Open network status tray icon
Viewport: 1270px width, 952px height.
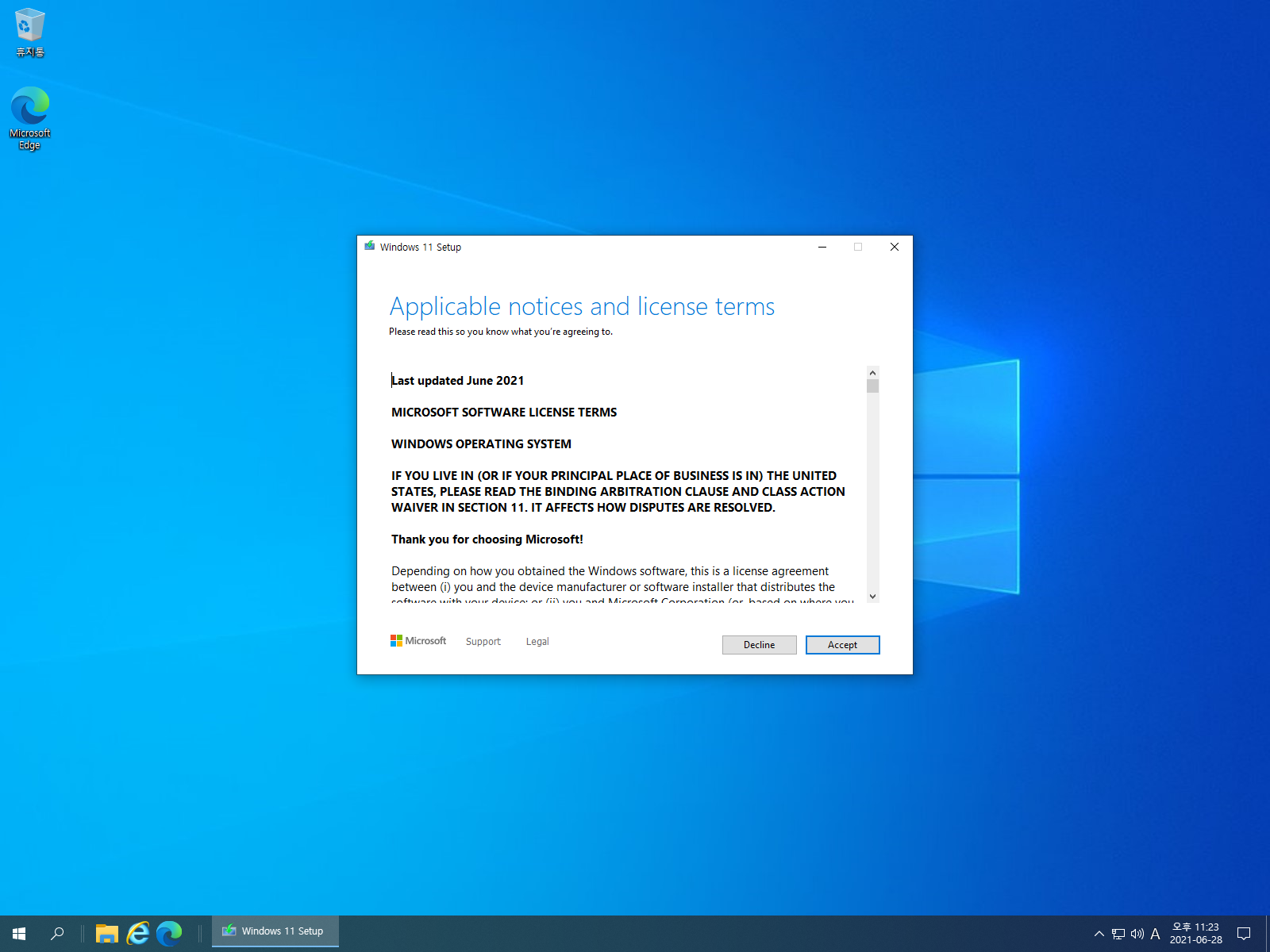coord(1118,934)
